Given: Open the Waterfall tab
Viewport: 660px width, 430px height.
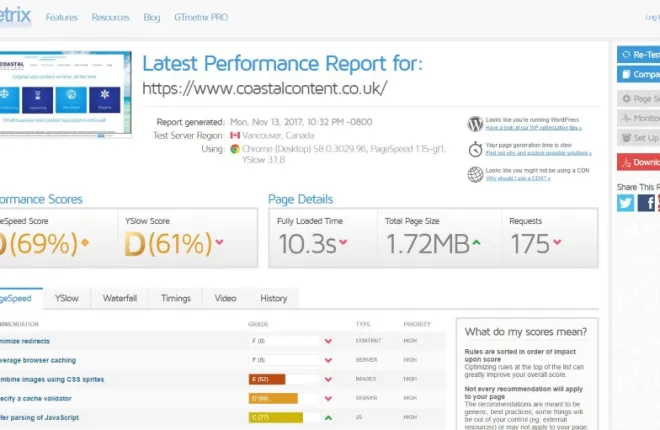Looking at the screenshot, I should tap(120, 298).
